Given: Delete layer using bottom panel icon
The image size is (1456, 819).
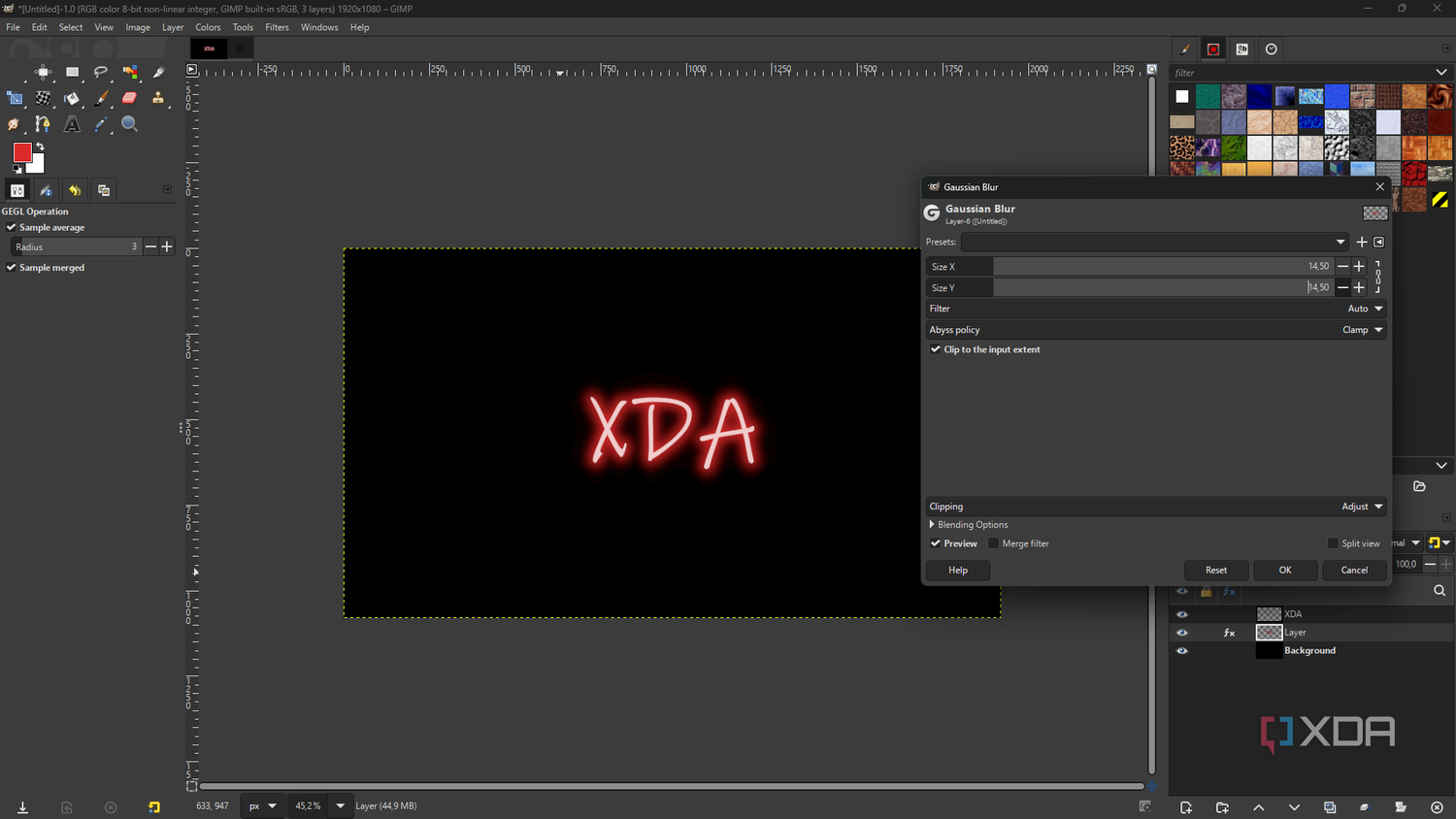Looking at the screenshot, I should pyautogui.click(x=1437, y=807).
